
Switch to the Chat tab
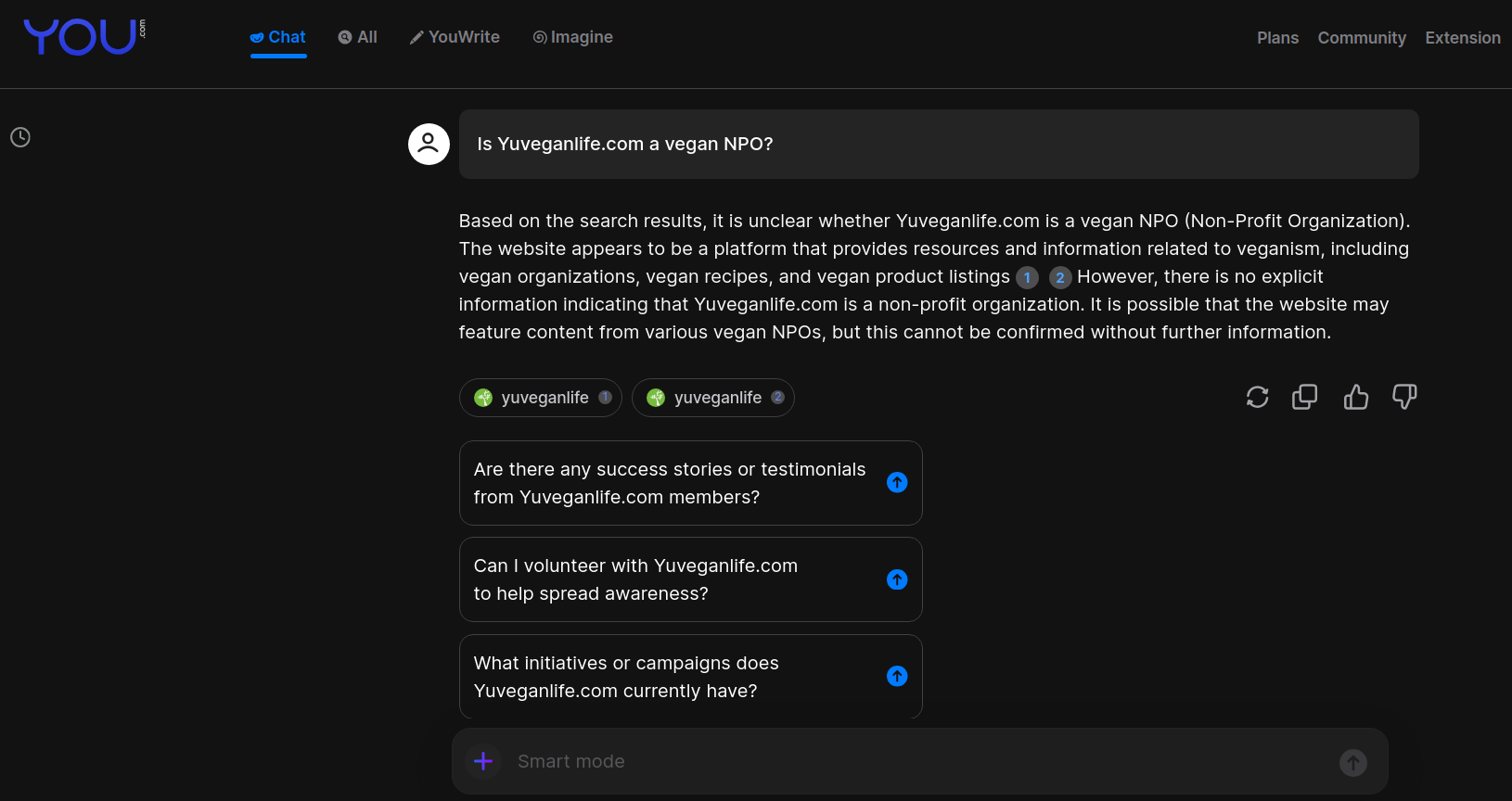278,37
